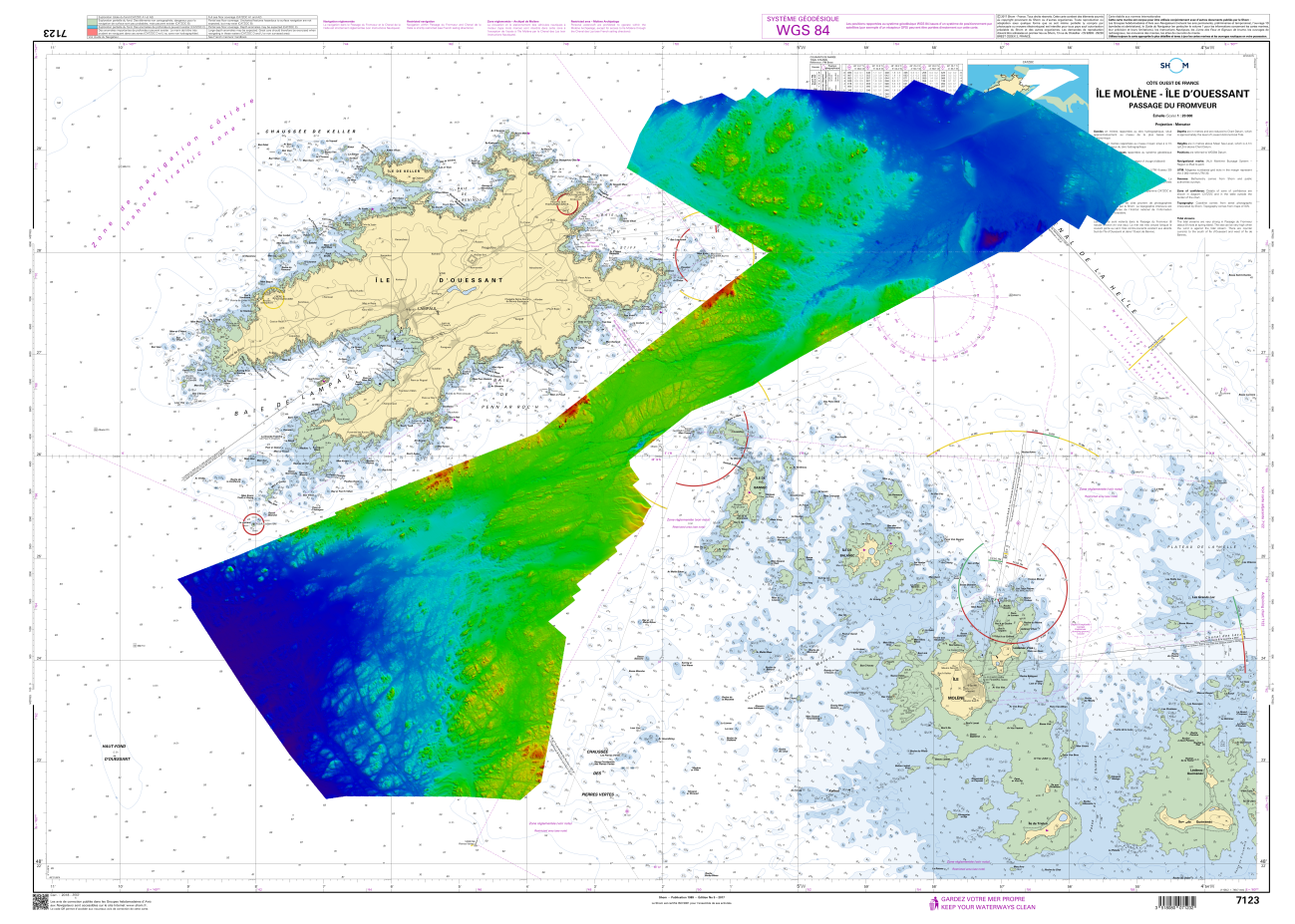
Task: Click the 'ÎLE DE KELLER' label
Action: pos(406,171)
